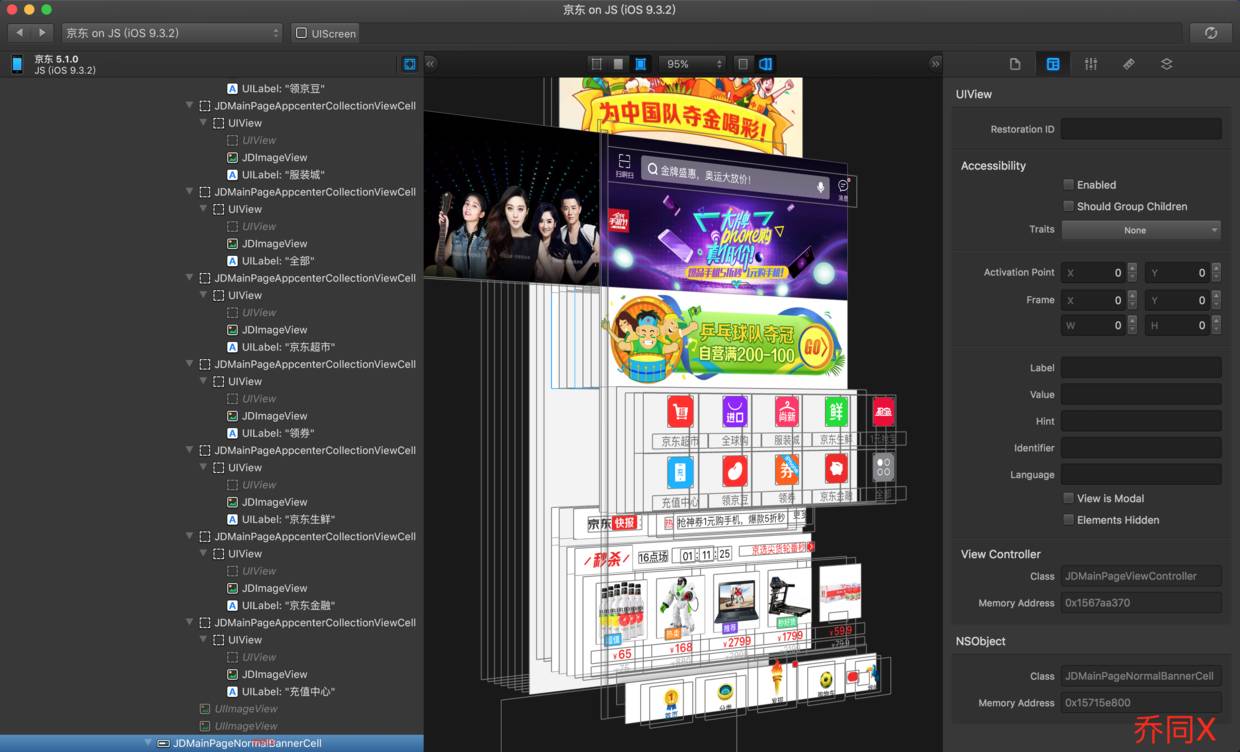Switch canvas to 2D view

(x=743, y=63)
